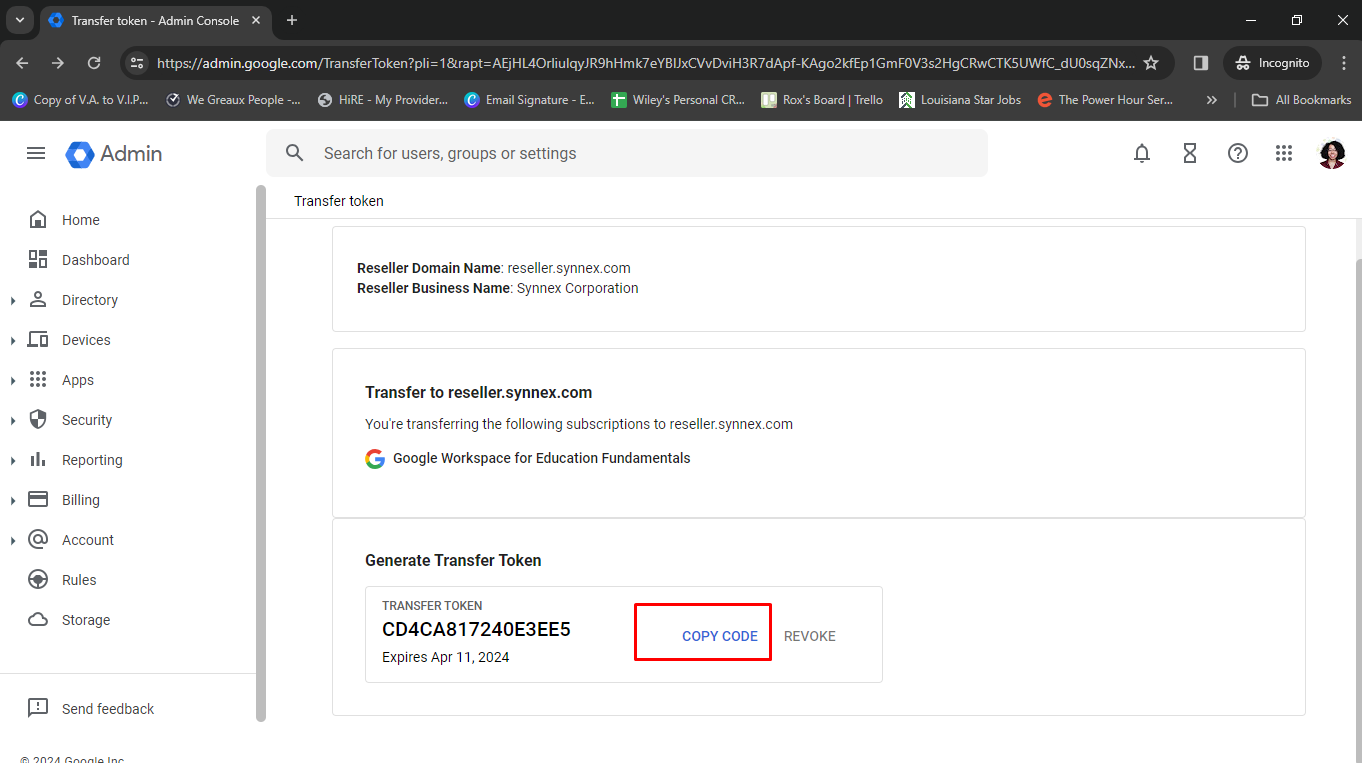Reload the page
Image resolution: width=1362 pixels, height=763 pixels.
pos(94,63)
